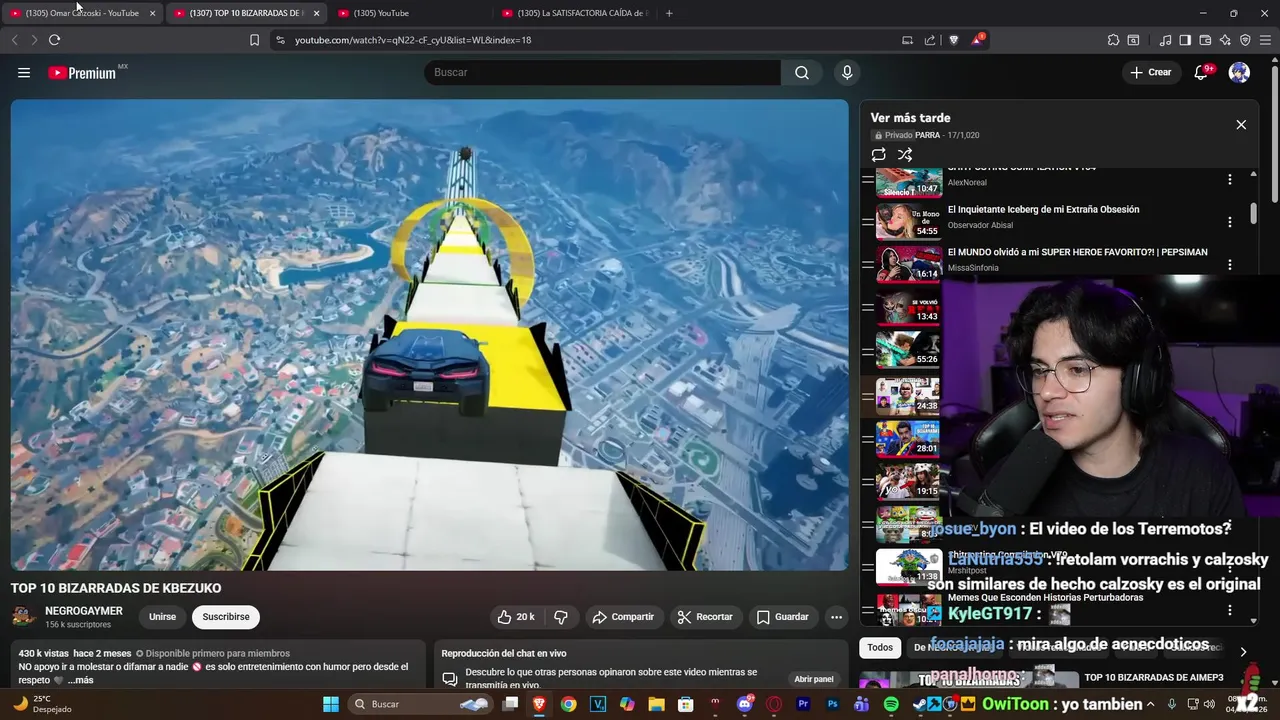Open options for AlexNoreal video entry
The width and height of the screenshot is (1280, 720).
pyautogui.click(x=1230, y=179)
